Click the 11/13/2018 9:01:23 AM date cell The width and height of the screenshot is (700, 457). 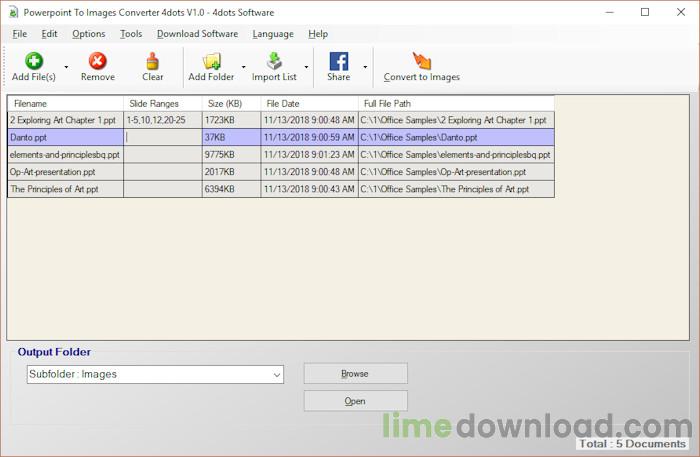coord(309,154)
